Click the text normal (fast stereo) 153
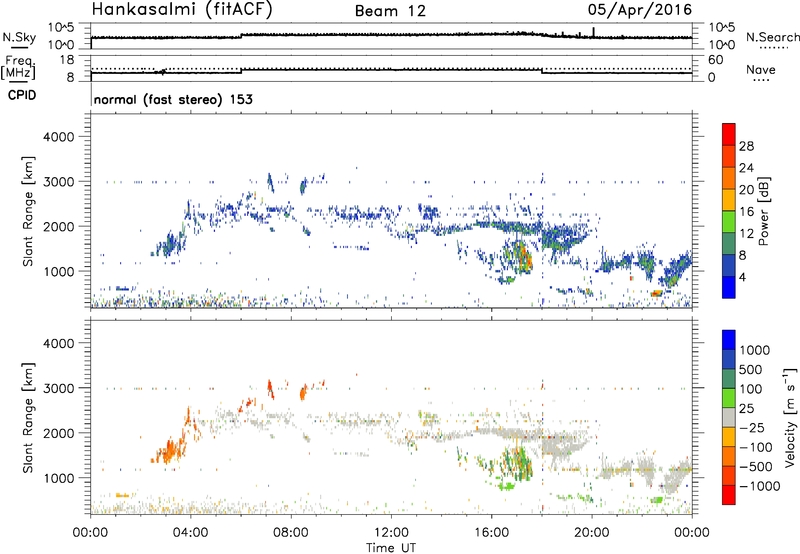 (x=173, y=99)
